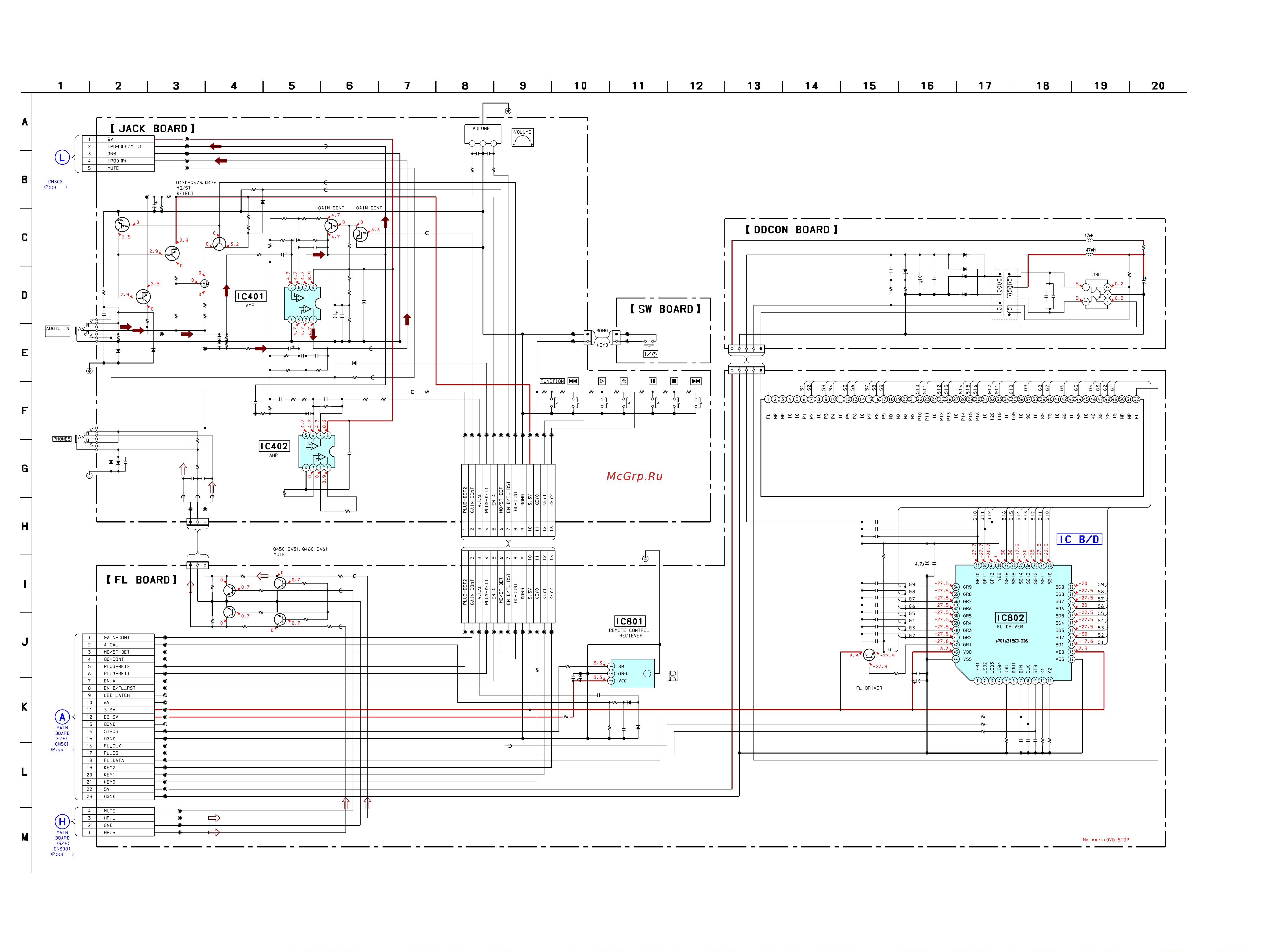Image resolution: width=1266 pixels, height=952 pixels.
Task: Click the FUNCTION key label
Action: click(x=552, y=381)
